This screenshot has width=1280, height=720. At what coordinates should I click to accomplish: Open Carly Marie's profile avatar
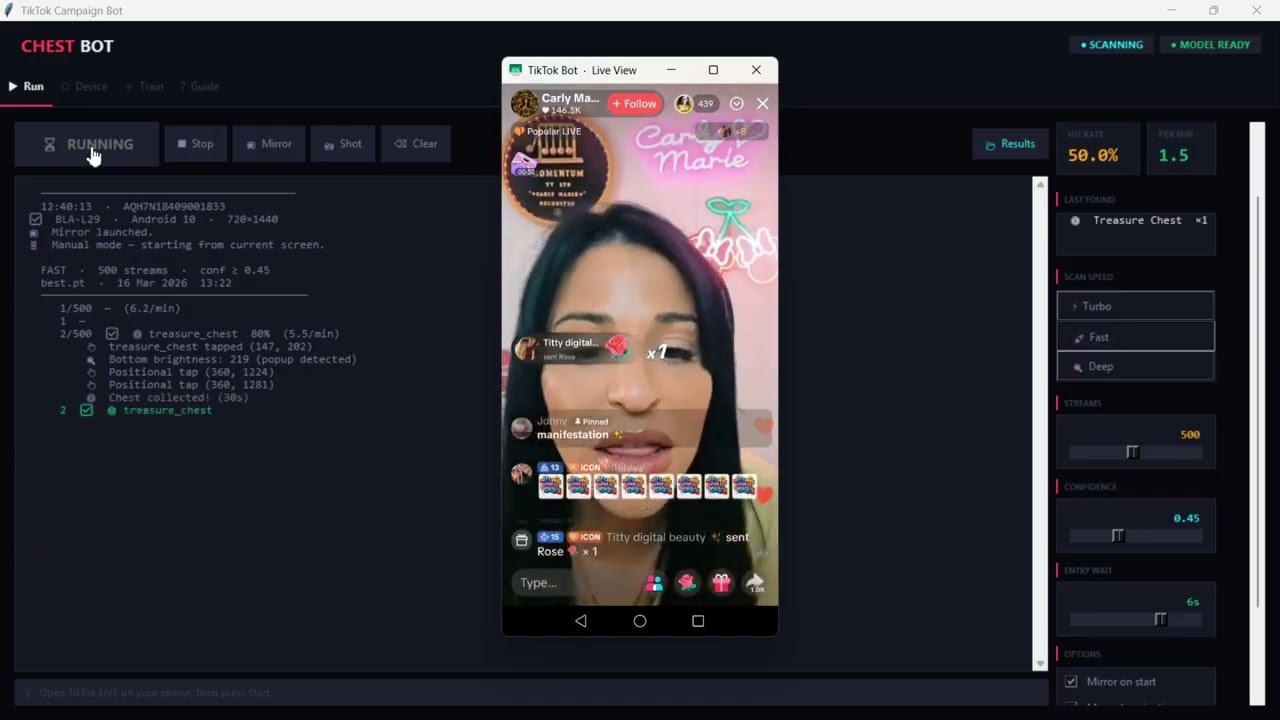[524, 103]
